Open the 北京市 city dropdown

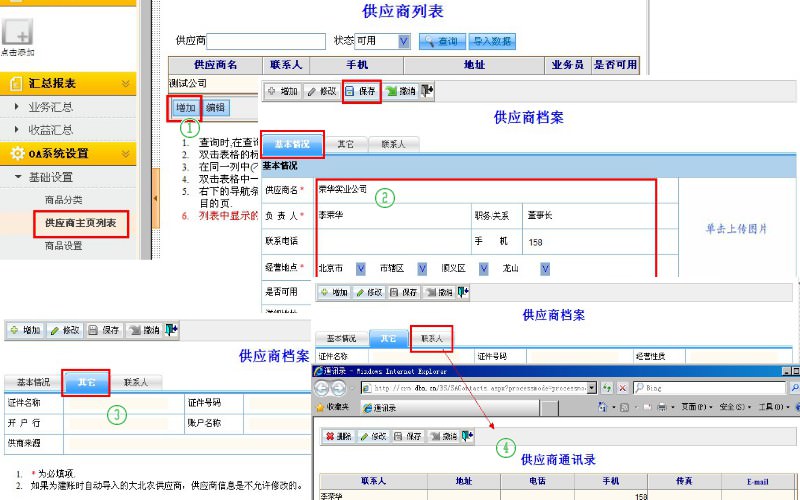[x=359, y=269]
